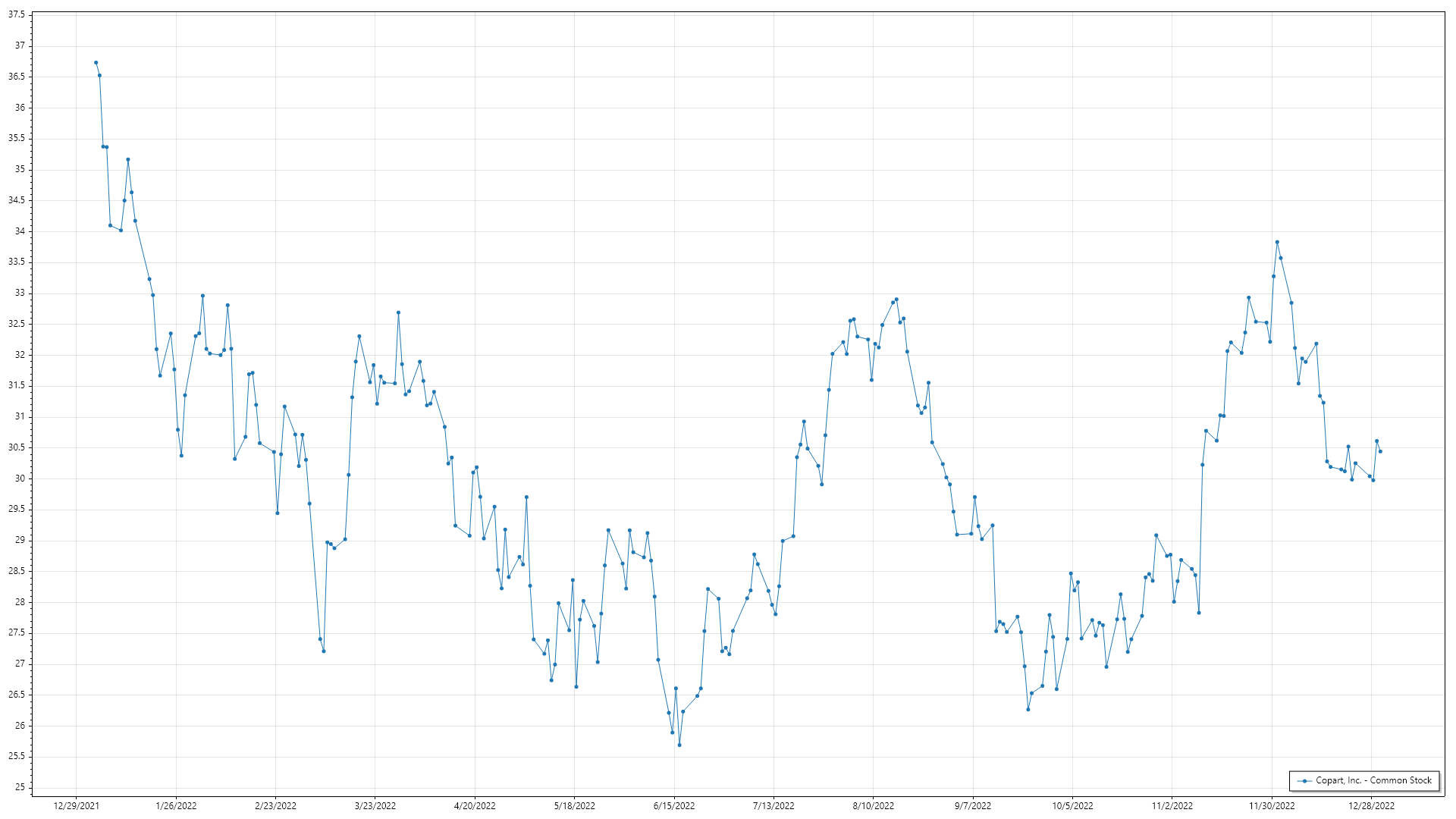Click the 11/30/2022 x-axis date label
This screenshot has width=1456, height=819.
tap(1272, 806)
